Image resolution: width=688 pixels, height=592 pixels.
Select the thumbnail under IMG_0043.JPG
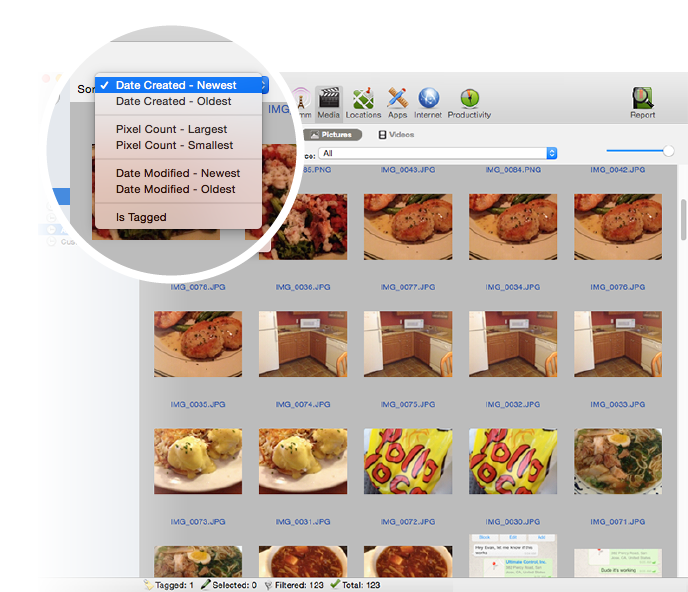(408, 227)
